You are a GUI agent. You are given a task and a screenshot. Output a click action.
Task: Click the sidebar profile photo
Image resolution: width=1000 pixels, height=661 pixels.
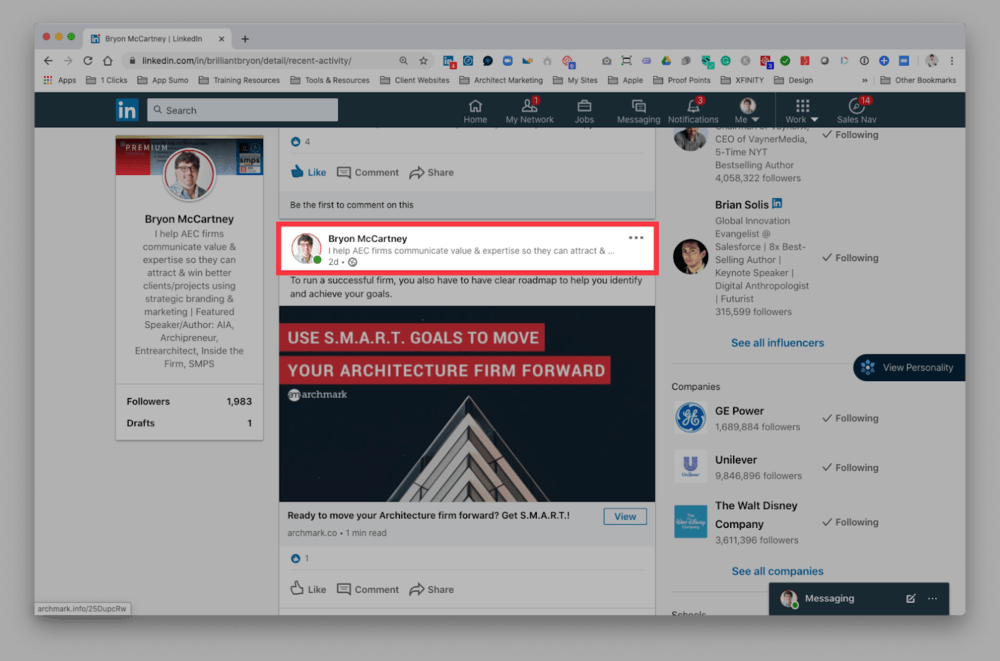(189, 174)
